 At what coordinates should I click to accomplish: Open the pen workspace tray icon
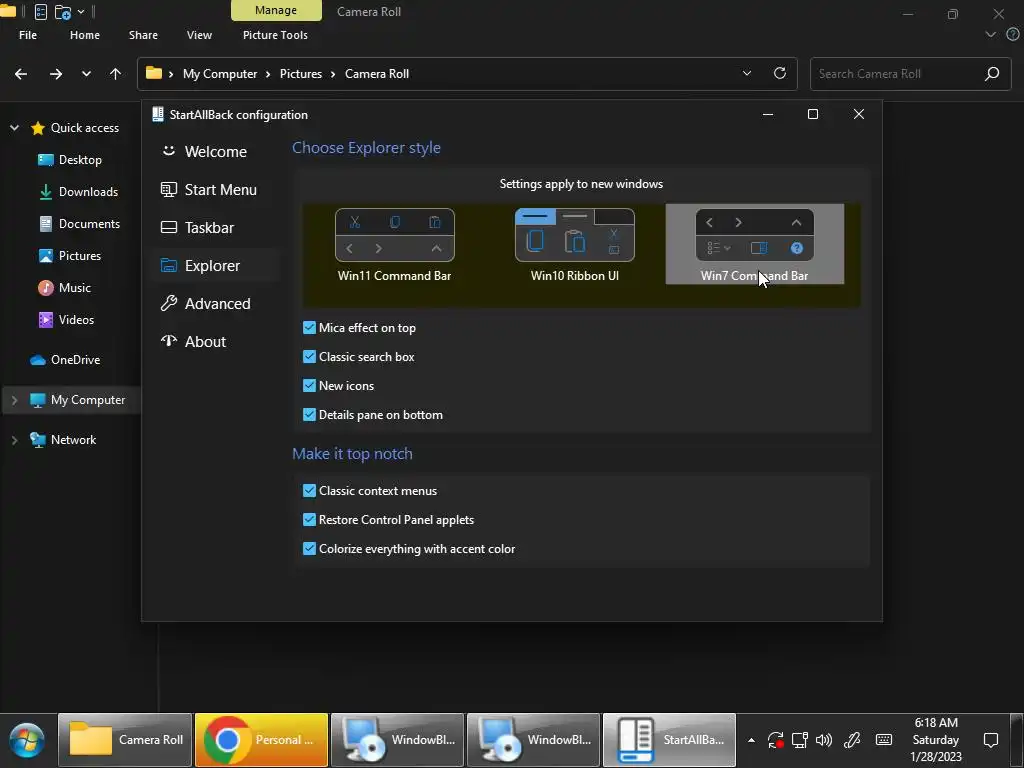click(852, 740)
